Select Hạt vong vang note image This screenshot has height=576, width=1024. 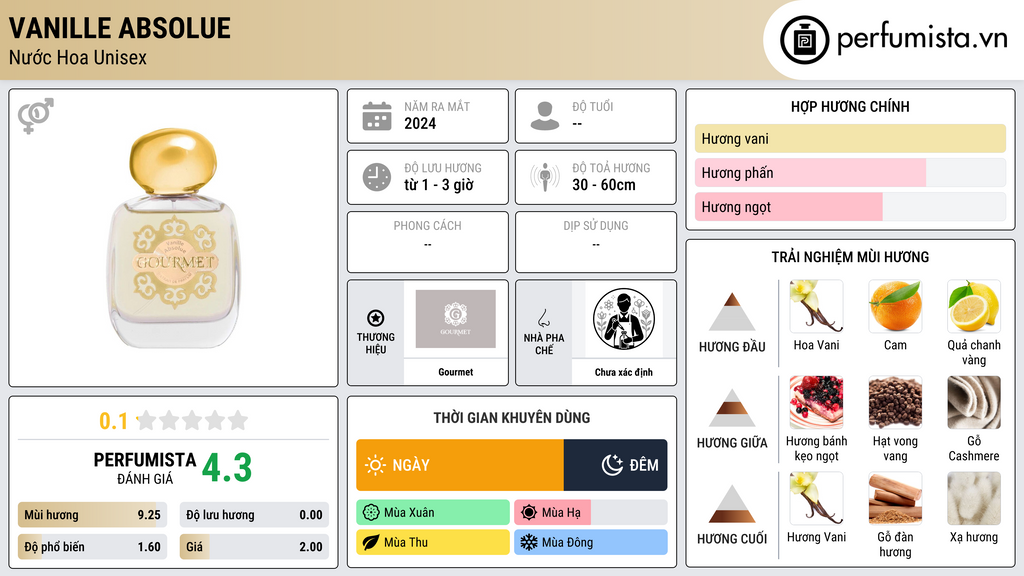[895, 402]
